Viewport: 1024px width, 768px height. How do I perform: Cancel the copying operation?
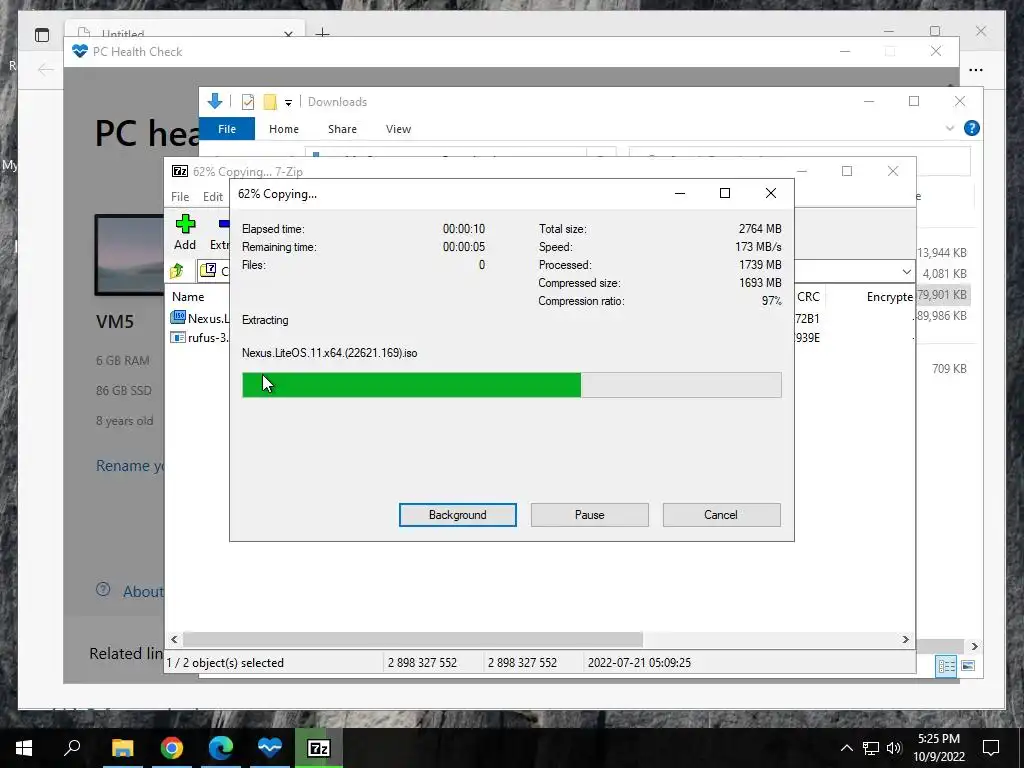(721, 515)
